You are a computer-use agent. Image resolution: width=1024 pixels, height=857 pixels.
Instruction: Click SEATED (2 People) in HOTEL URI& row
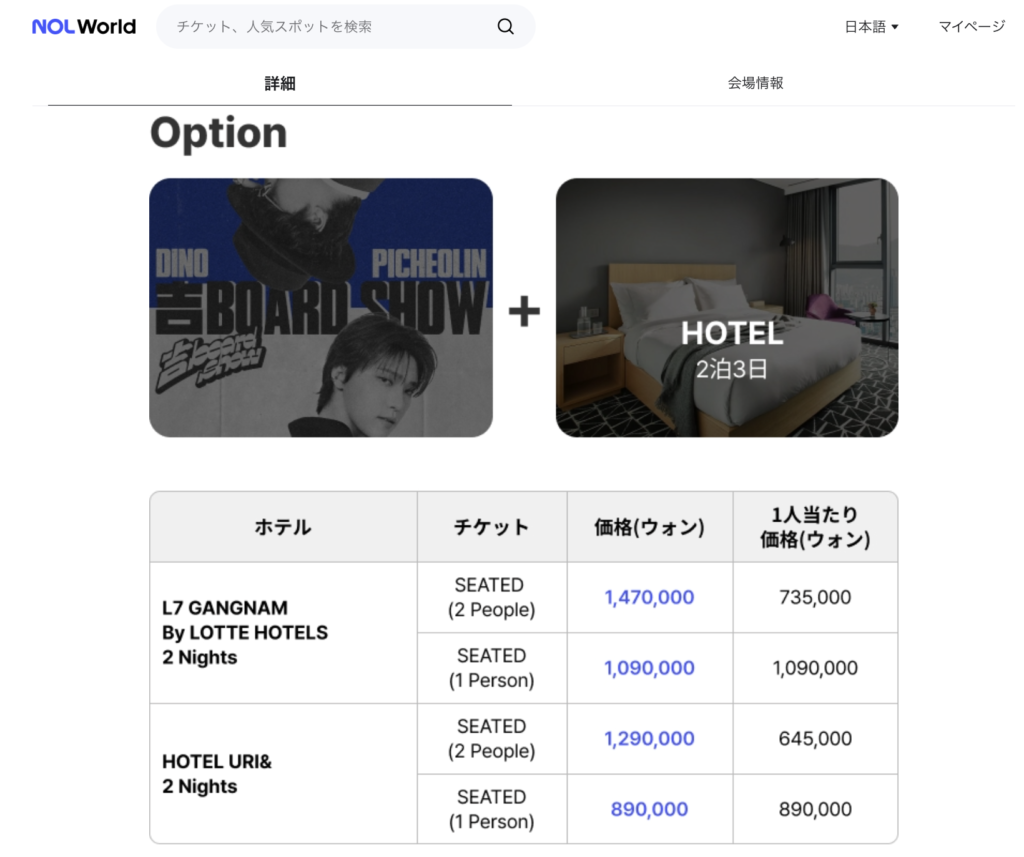coord(492,738)
